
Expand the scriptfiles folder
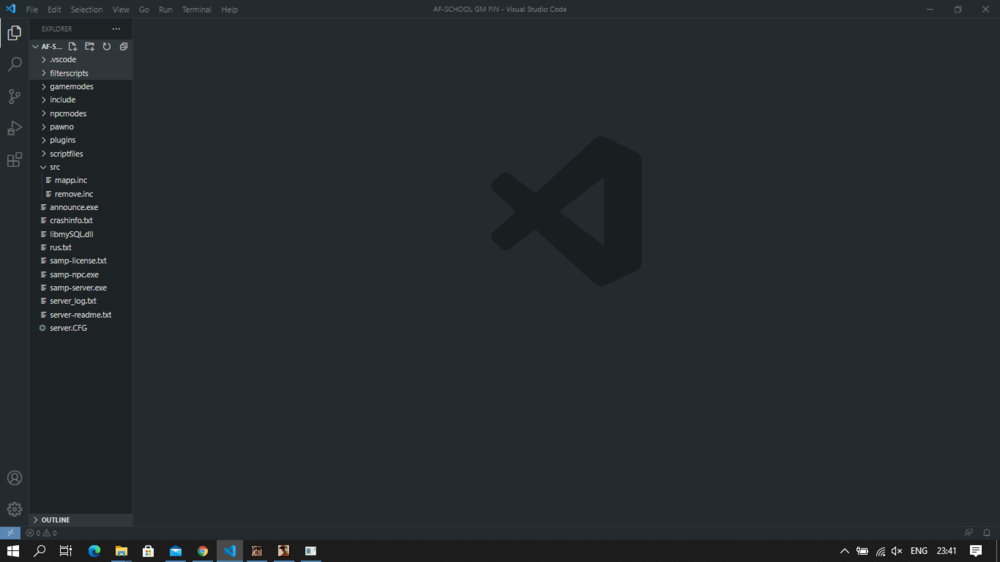coord(81,153)
